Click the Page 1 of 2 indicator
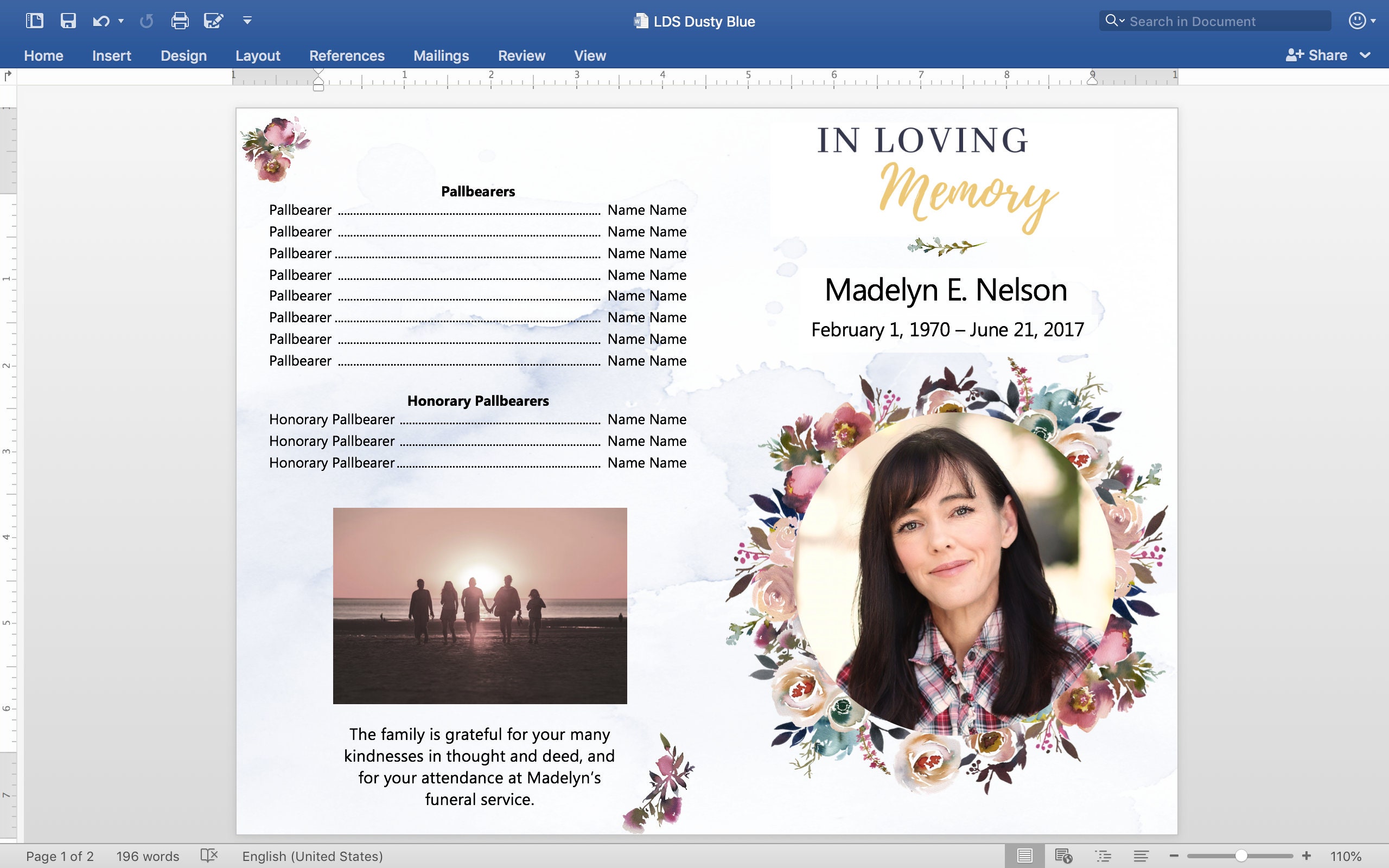1389x868 pixels. (60, 857)
